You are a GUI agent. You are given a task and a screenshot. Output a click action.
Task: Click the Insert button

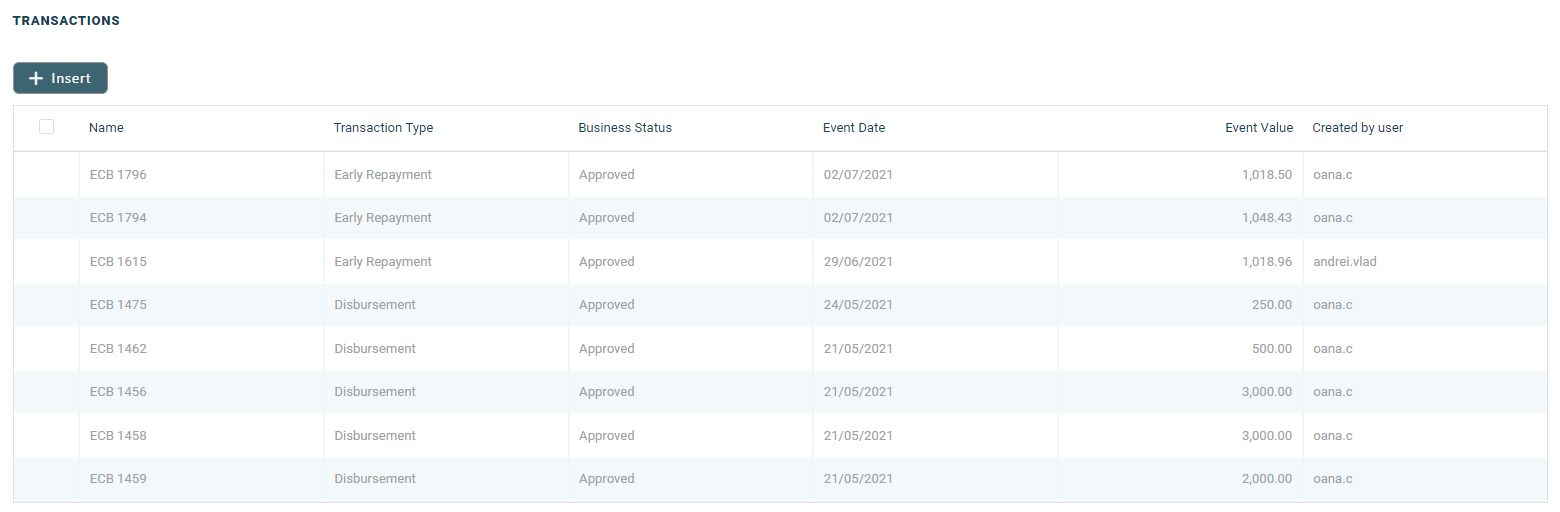point(60,78)
